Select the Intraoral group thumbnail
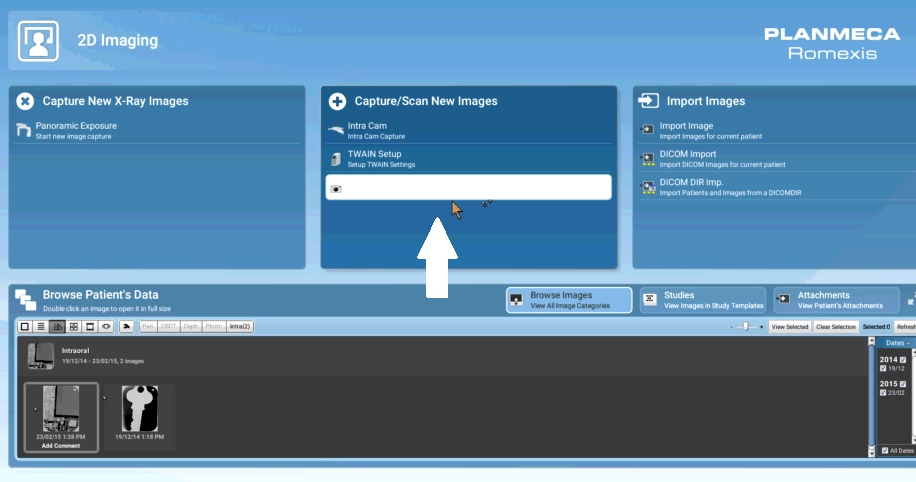The height and width of the screenshot is (482, 916). [41, 355]
